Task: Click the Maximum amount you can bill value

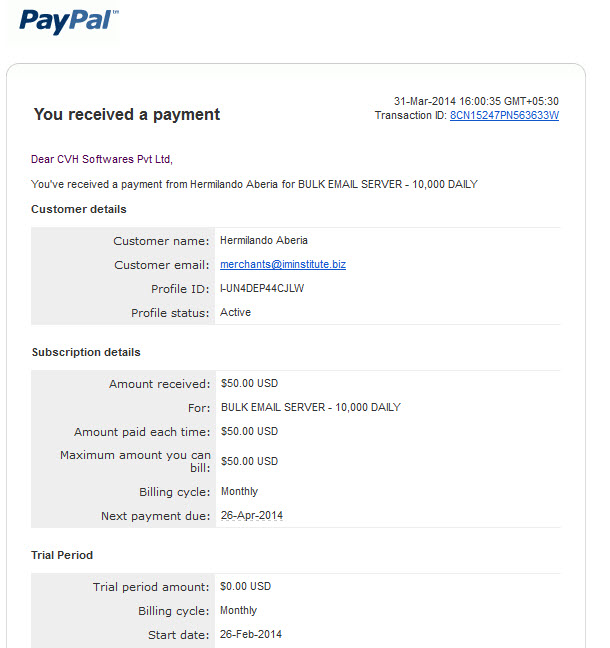Action: pyautogui.click(x=249, y=461)
